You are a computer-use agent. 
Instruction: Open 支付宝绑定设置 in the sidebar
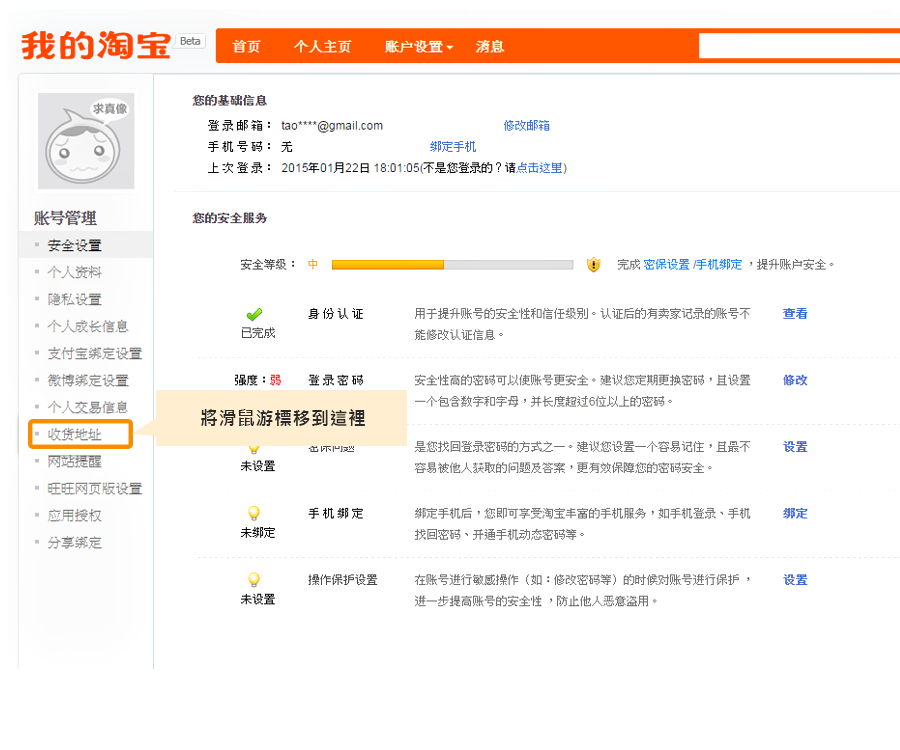[95, 353]
